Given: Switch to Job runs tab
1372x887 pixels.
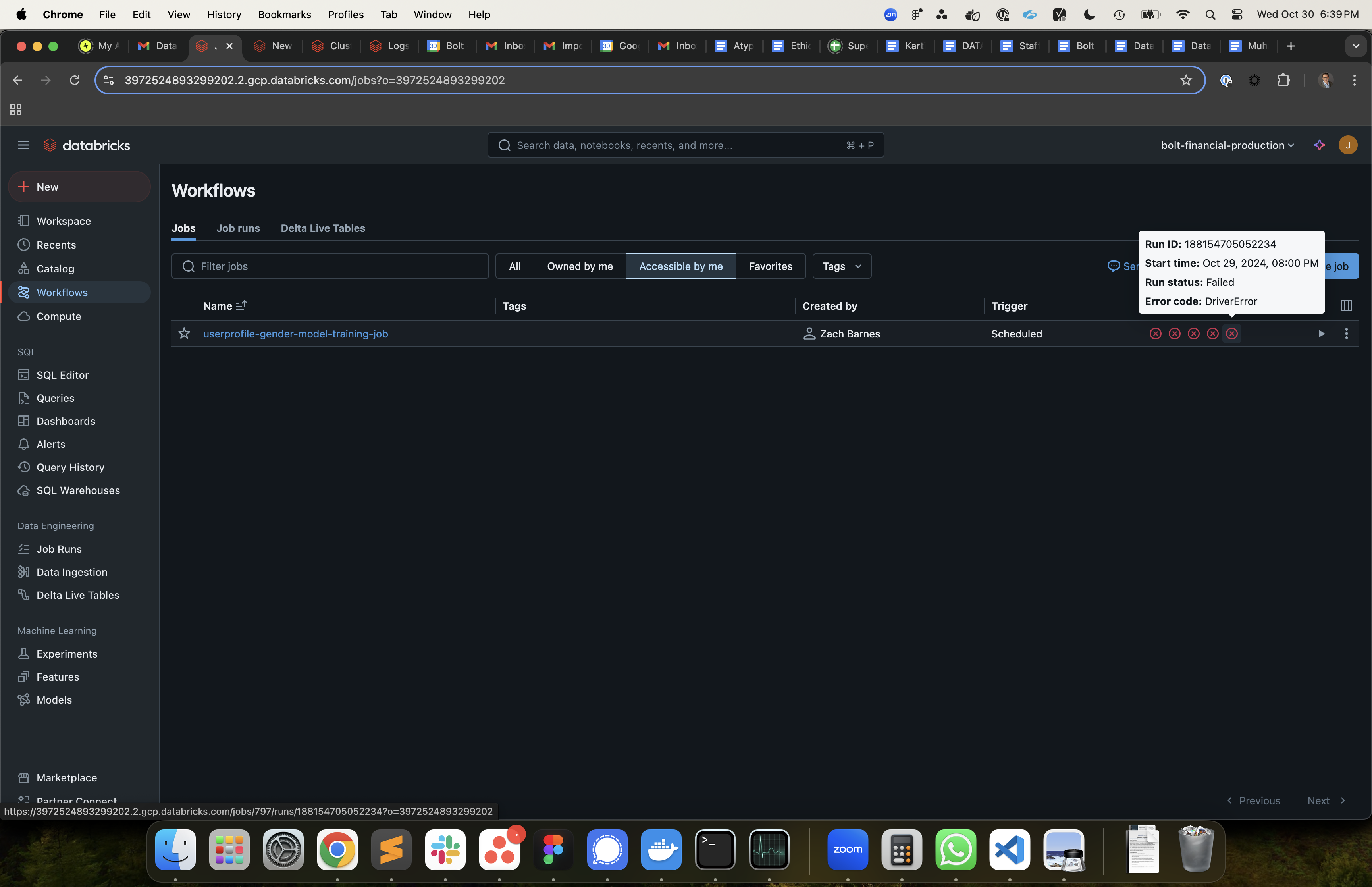Looking at the screenshot, I should pyautogui.click(x=238, y=228).
